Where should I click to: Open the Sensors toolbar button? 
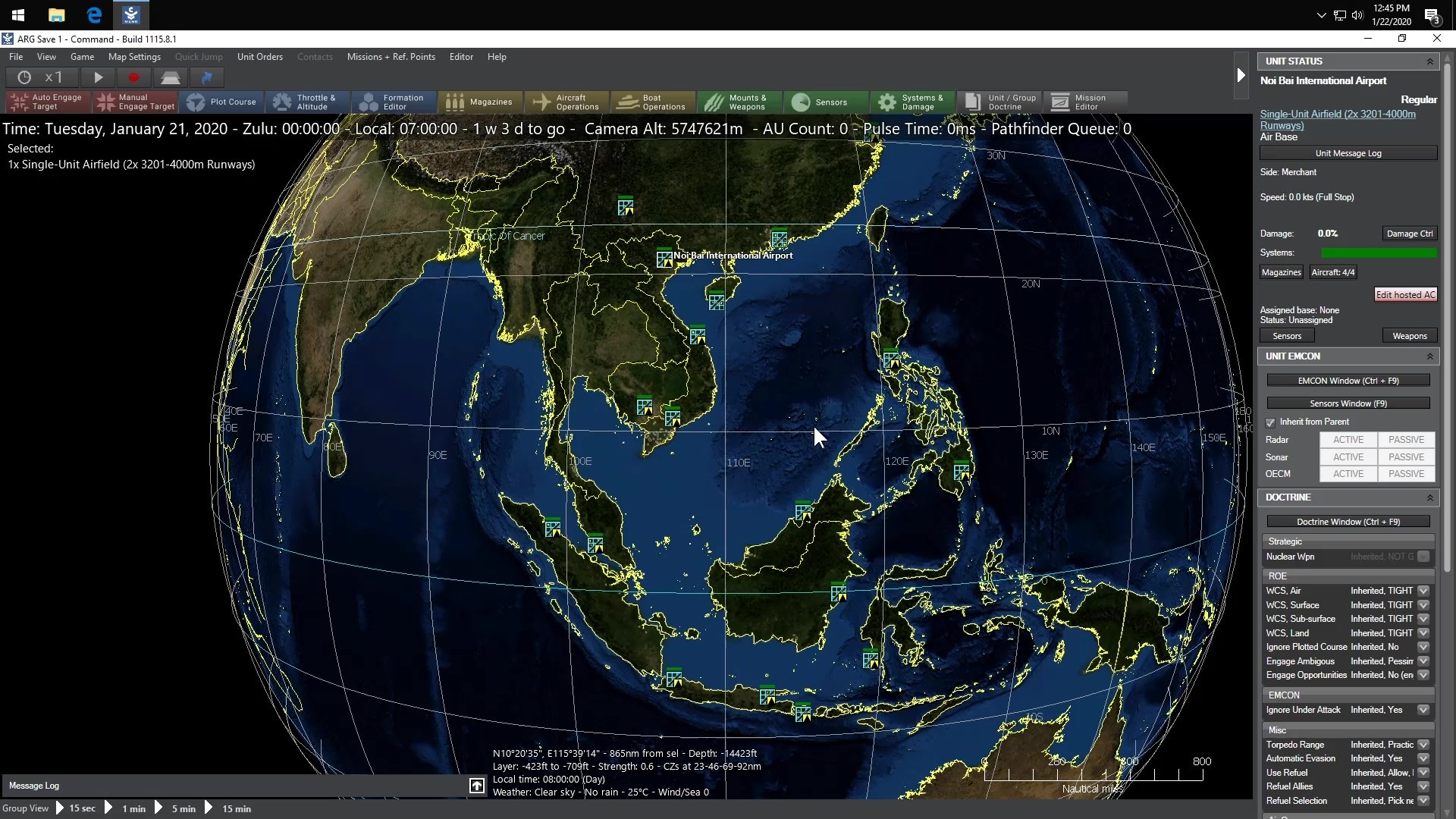[x=825, y=102]
